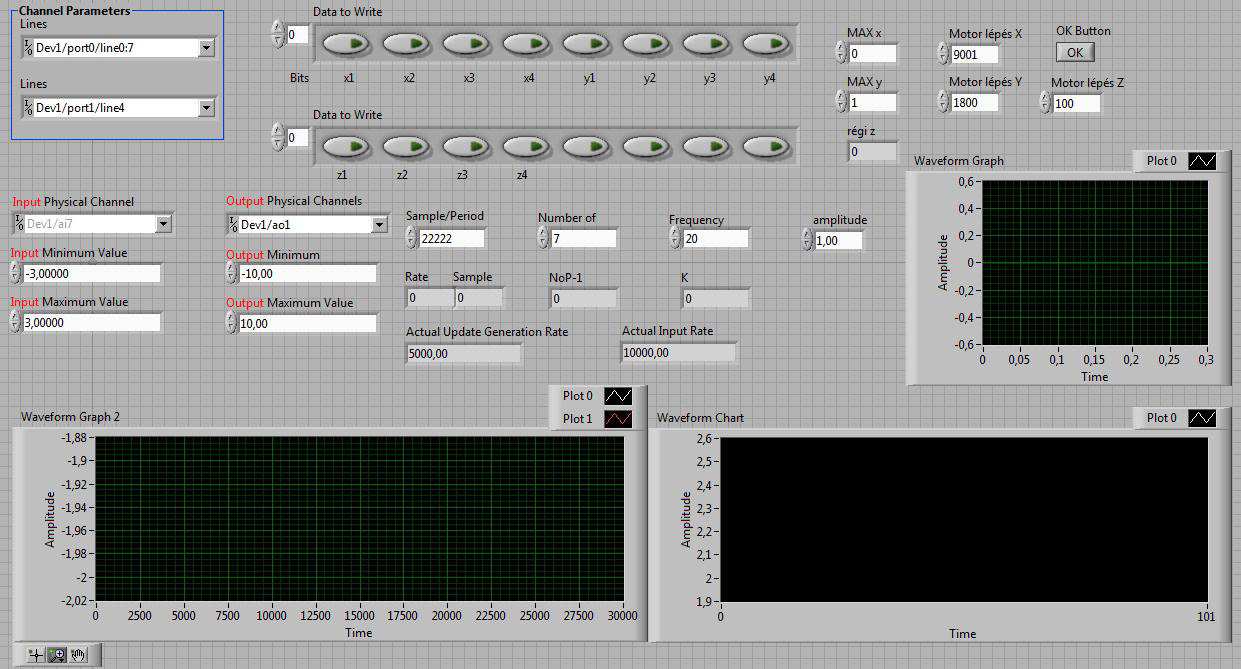Click the Output Maximum Value field 10,00
Screen dimensions: 1241x669
(309, 323)
